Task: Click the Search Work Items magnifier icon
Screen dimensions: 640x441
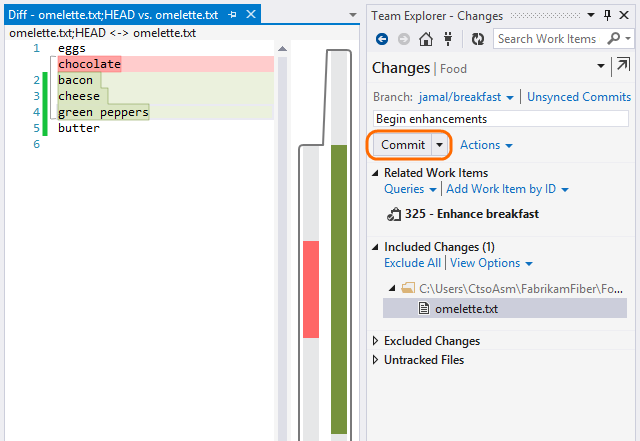Action: point(613,38)
